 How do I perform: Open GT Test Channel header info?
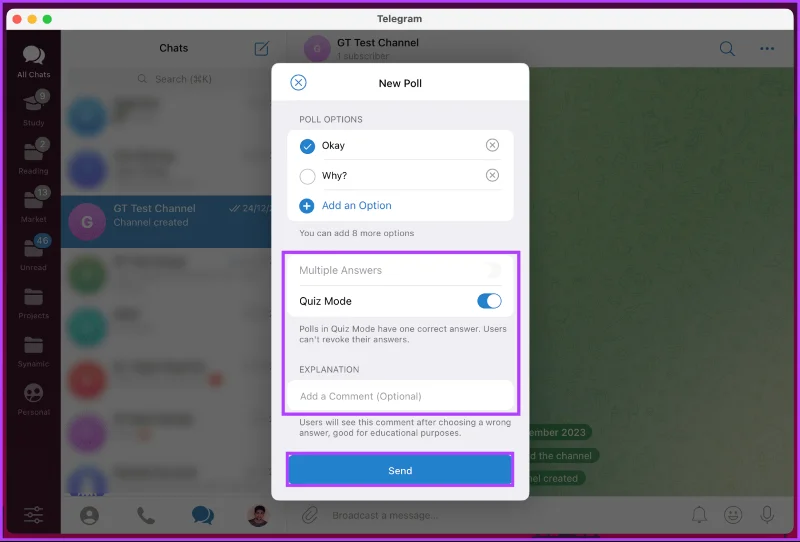[378, 48]
